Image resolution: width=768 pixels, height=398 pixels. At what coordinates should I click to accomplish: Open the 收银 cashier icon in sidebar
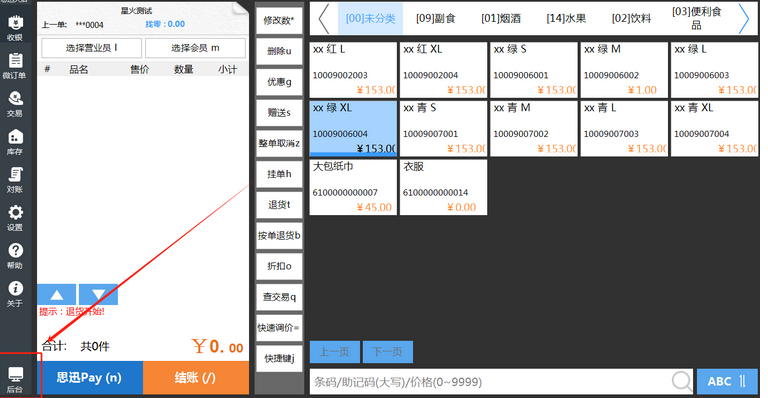click(15, 27)
